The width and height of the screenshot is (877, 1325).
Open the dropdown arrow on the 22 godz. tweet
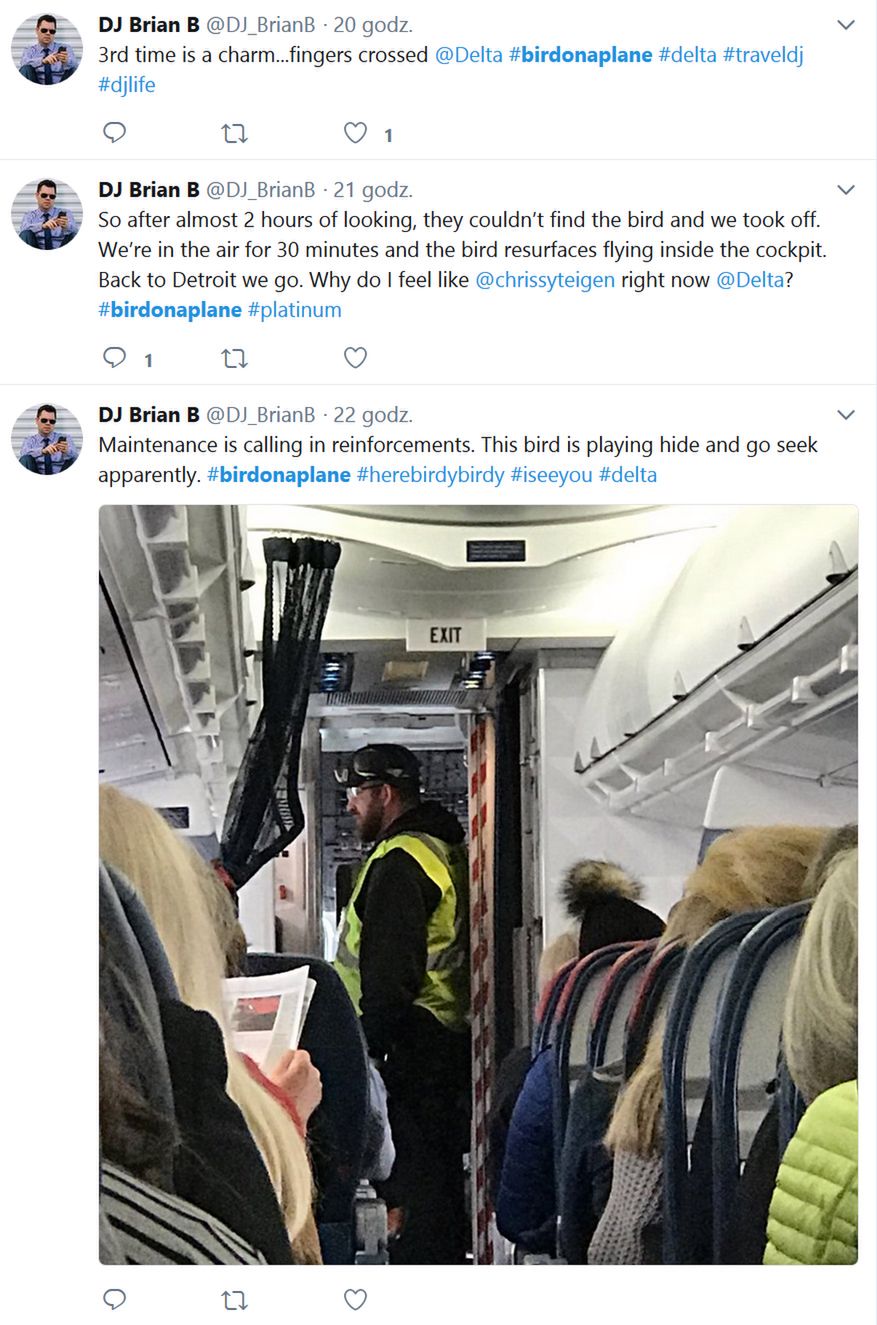(846, 415)
